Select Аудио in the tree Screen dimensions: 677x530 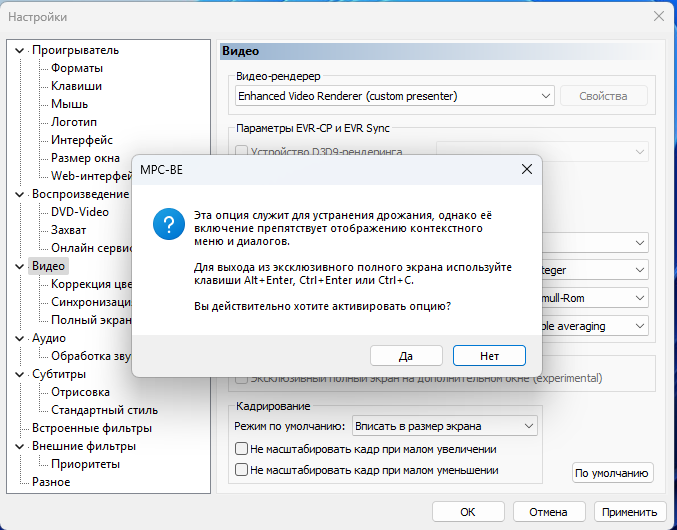click(49, 338)
